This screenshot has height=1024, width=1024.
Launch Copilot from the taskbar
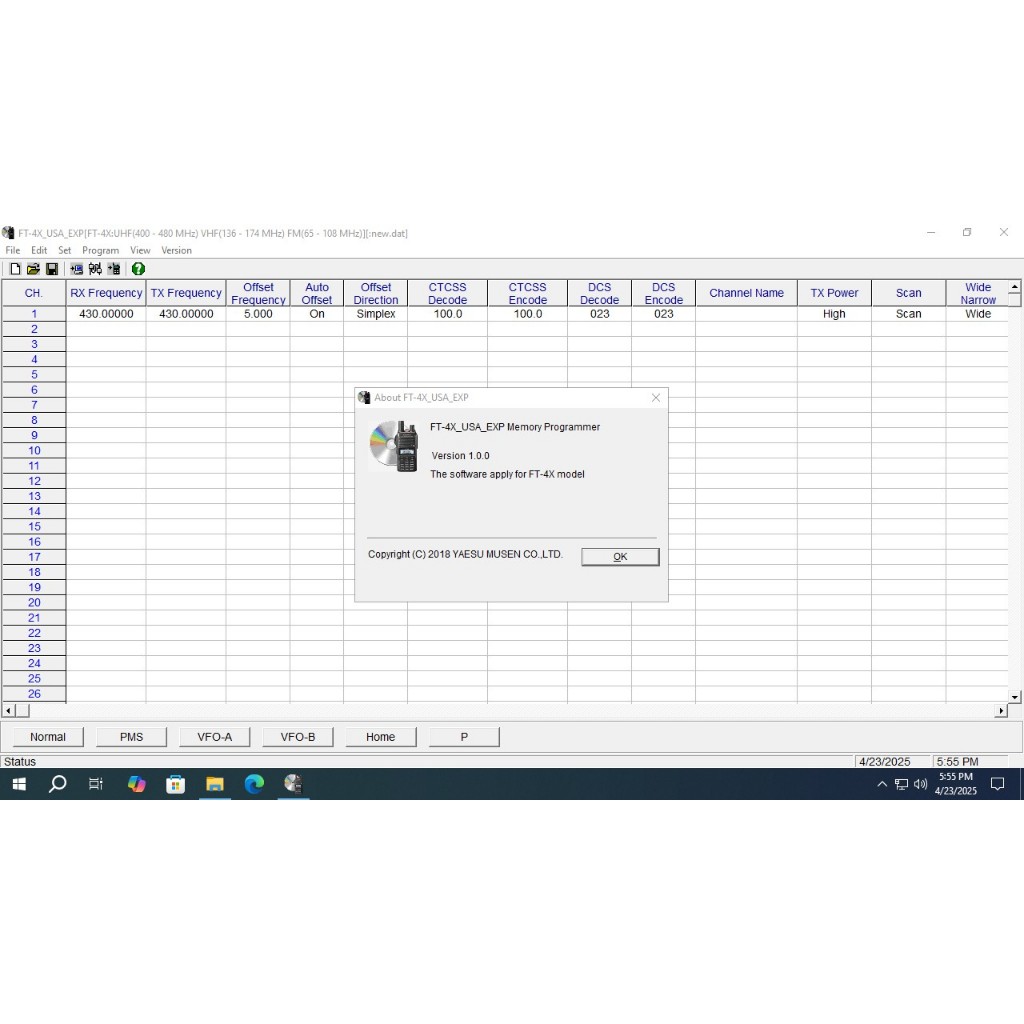pos(136,784)
